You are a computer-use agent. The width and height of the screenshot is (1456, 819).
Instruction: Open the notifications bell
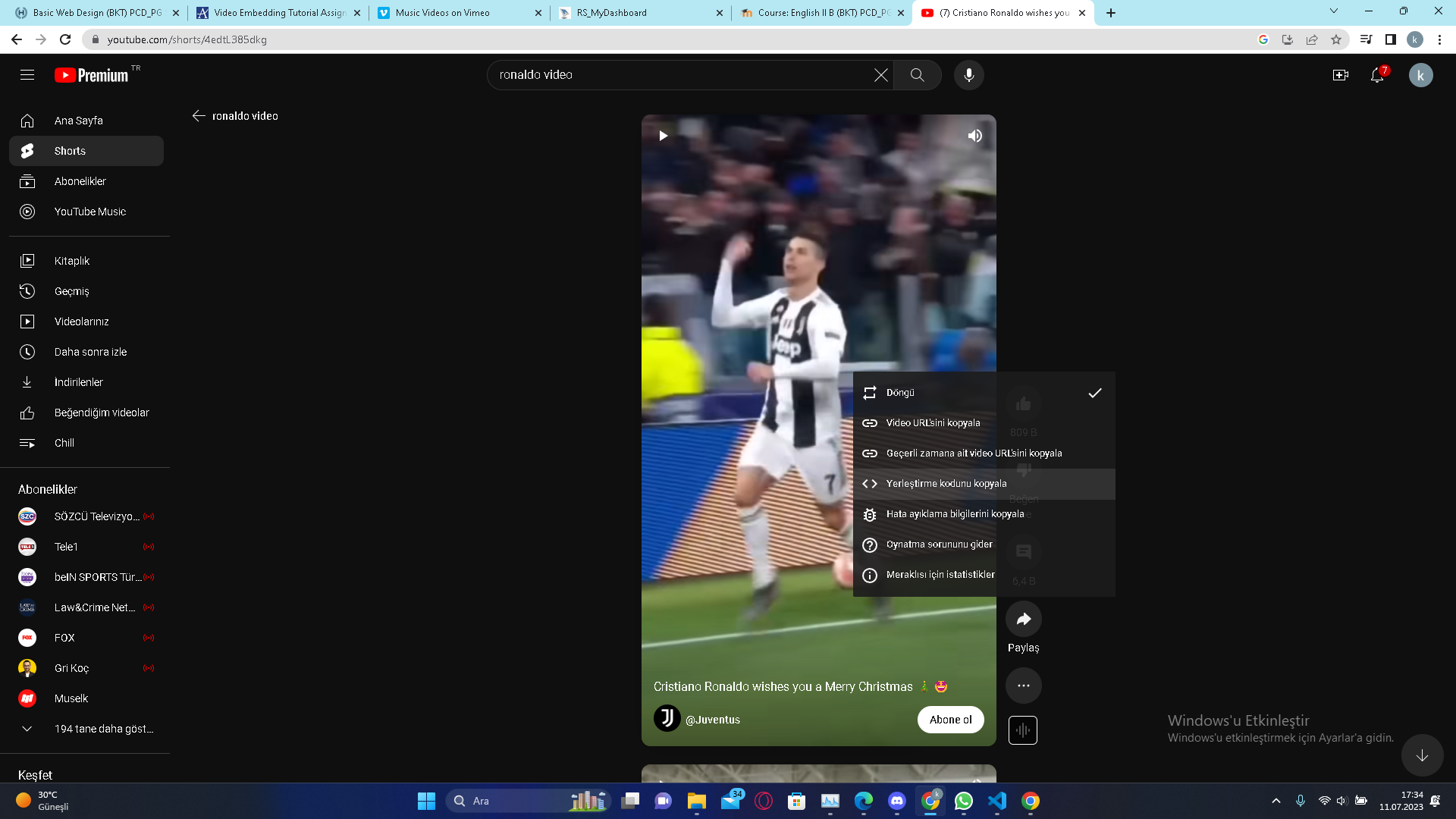pyautogui.click(x=1377, y=75)
